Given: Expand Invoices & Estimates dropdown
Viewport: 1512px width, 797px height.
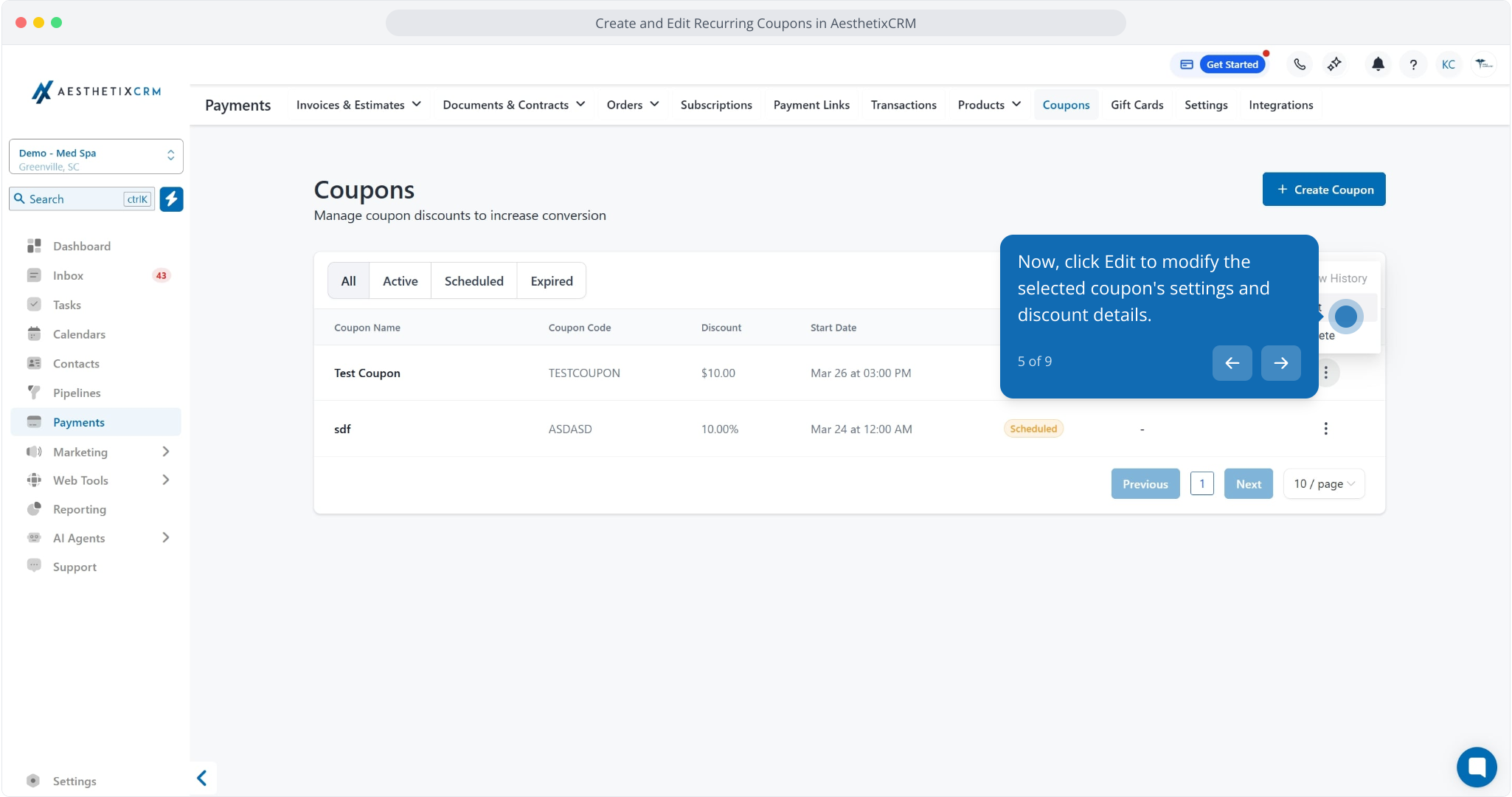Looking at the screenshot, I should [x=358, y=105].
